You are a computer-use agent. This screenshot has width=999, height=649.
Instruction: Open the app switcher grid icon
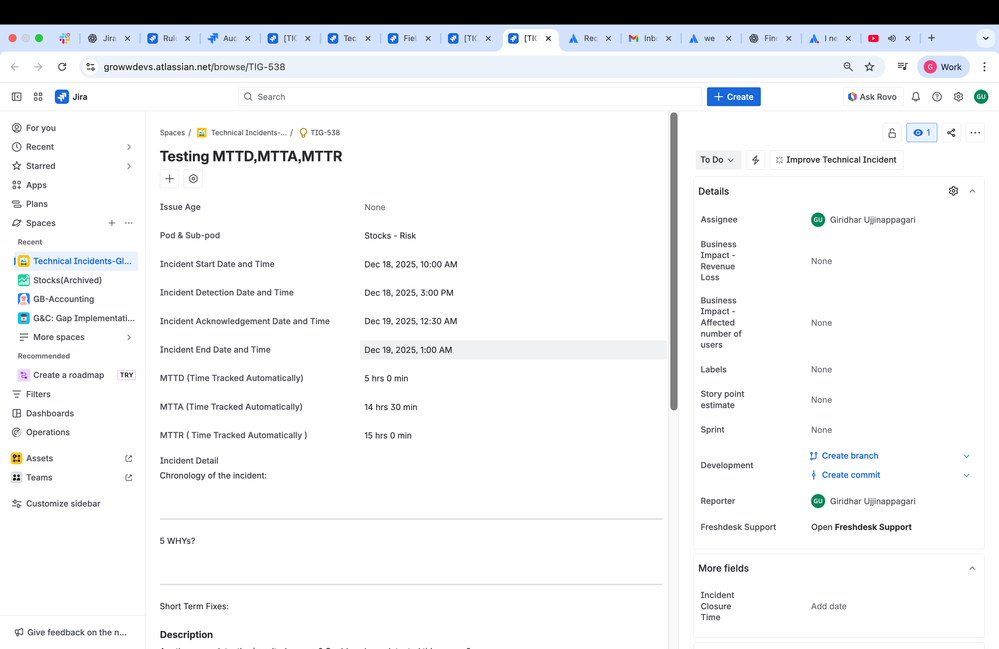point(38,97)
